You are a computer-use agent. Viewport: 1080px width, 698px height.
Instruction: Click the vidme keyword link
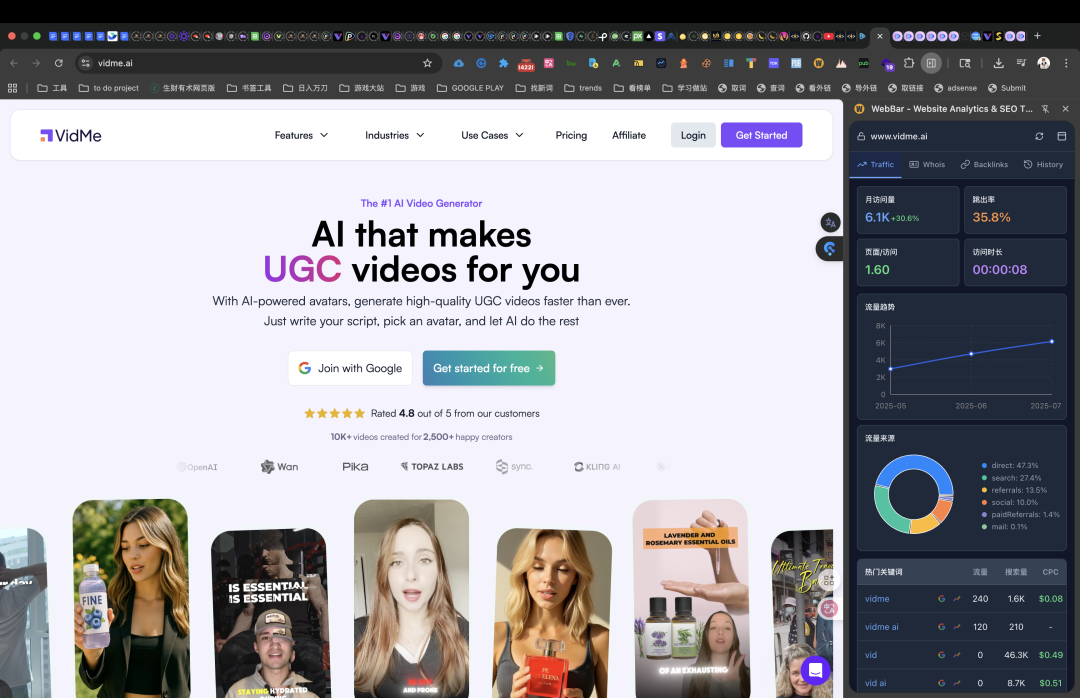[877, 599]
